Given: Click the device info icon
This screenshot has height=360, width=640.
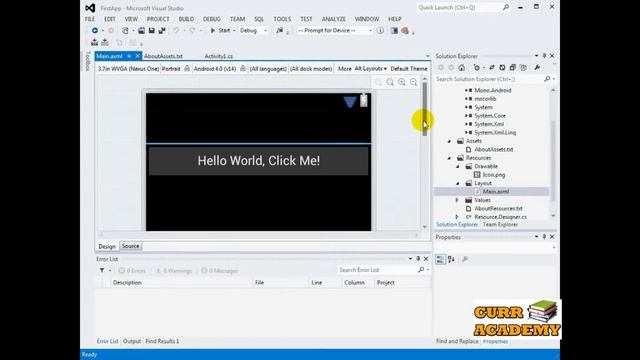Looking at the screenshot, I should 380,31.
